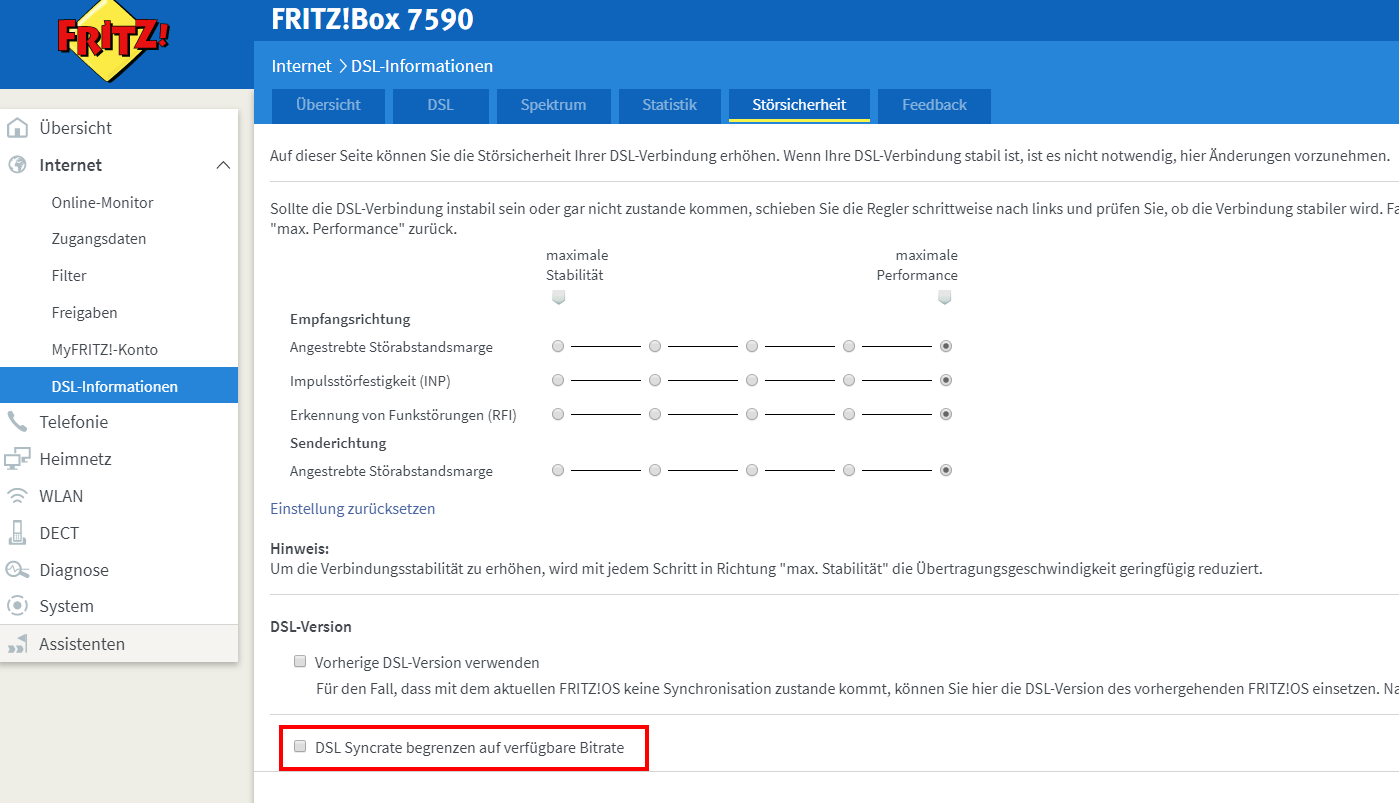Select middle Senderichtung Störabstandsmarge radio step
The image size is (1399, 803).
pos(752,470)
